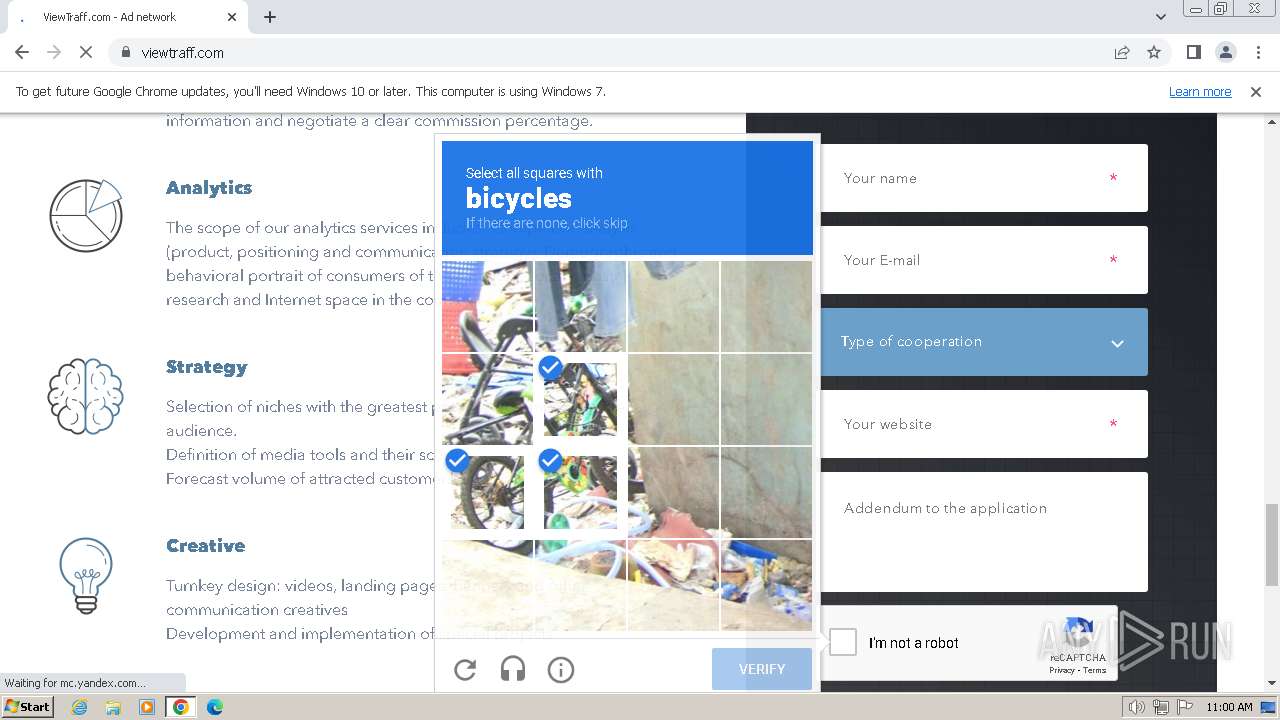The image size is (1280, 720).
Task: Open the Action Center flag icon
Action: click(x=1184, y=707)
